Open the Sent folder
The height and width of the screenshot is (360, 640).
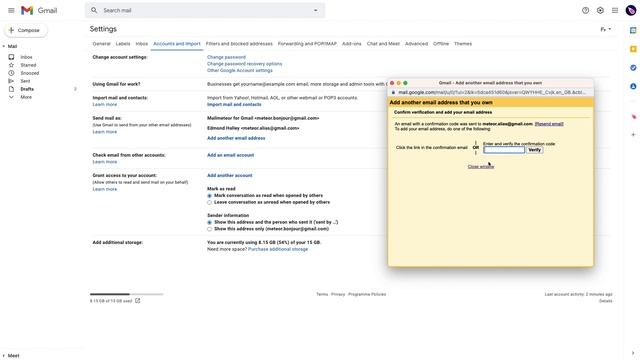click(25, 81)
